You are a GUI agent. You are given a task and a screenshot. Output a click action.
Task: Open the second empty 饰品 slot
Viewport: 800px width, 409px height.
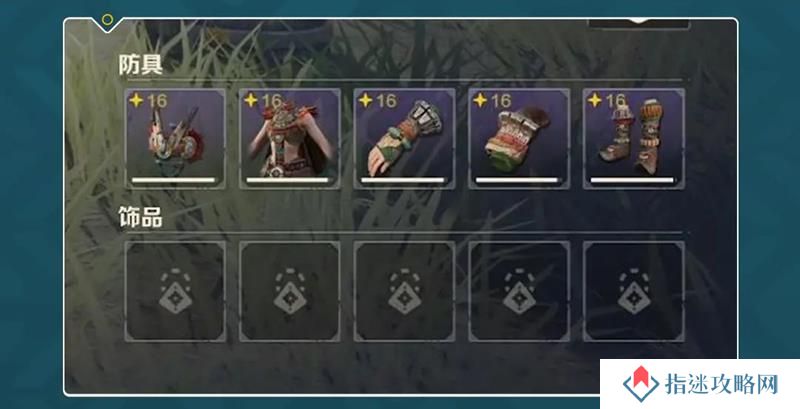pos(290,291)
